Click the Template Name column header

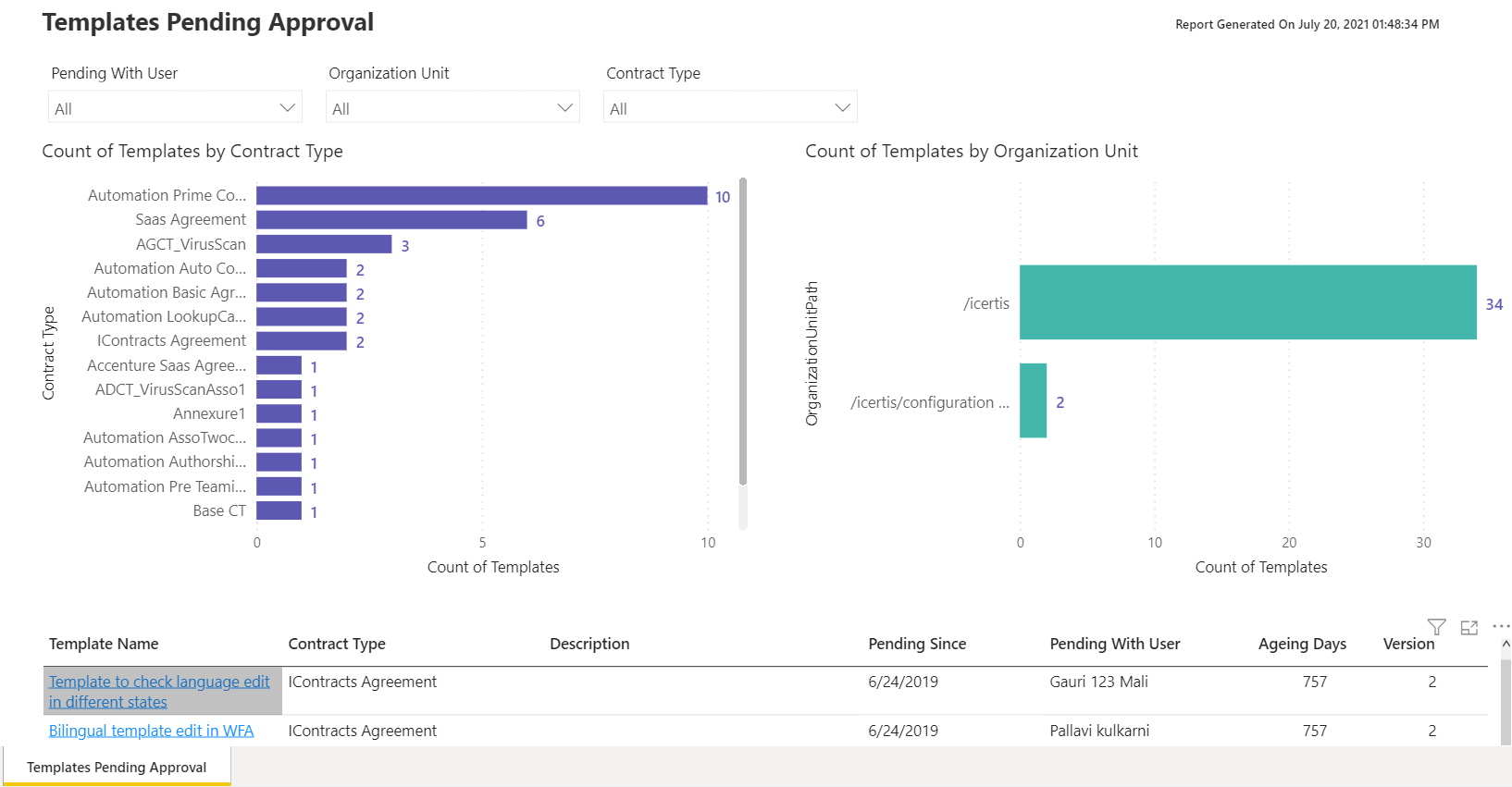coord(104,644)
